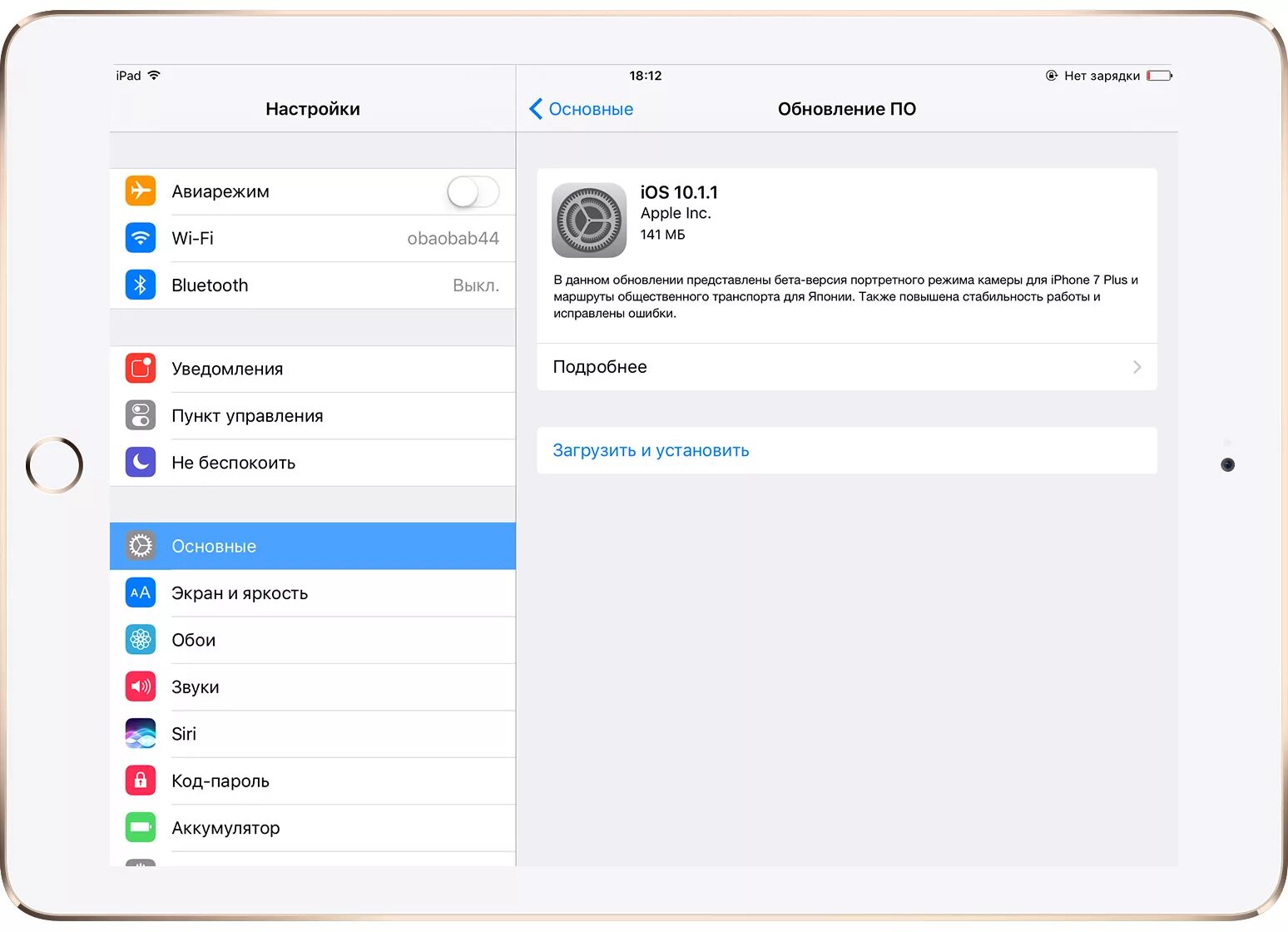Tap the 18:12 clock in status bar
1288x932 pixels.
tap(646, 76)
